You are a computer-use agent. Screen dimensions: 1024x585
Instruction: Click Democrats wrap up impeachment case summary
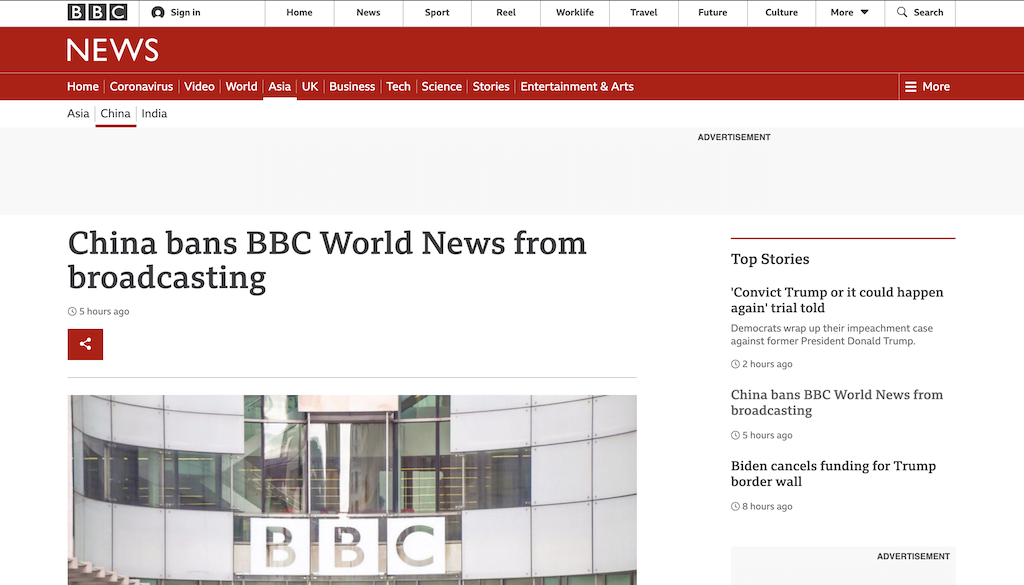tap(831, 334)
